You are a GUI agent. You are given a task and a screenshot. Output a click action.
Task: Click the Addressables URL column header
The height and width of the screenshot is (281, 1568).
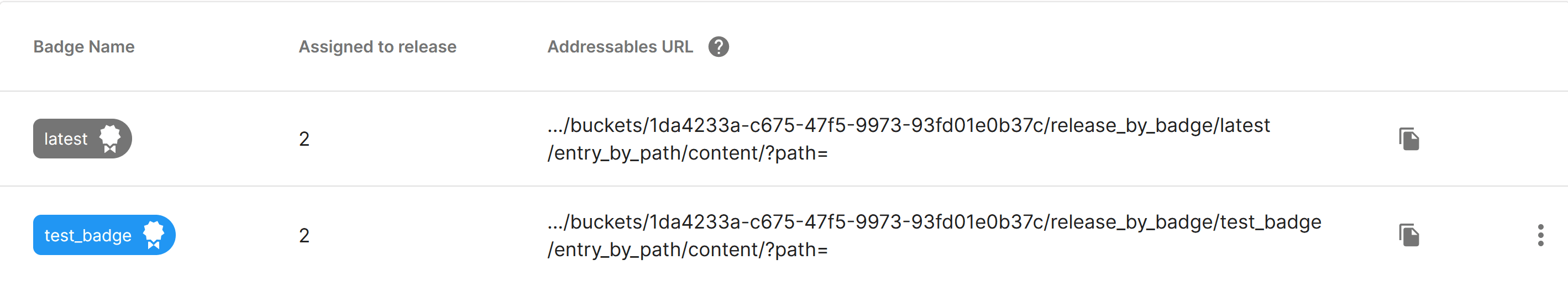coord(620,47)
